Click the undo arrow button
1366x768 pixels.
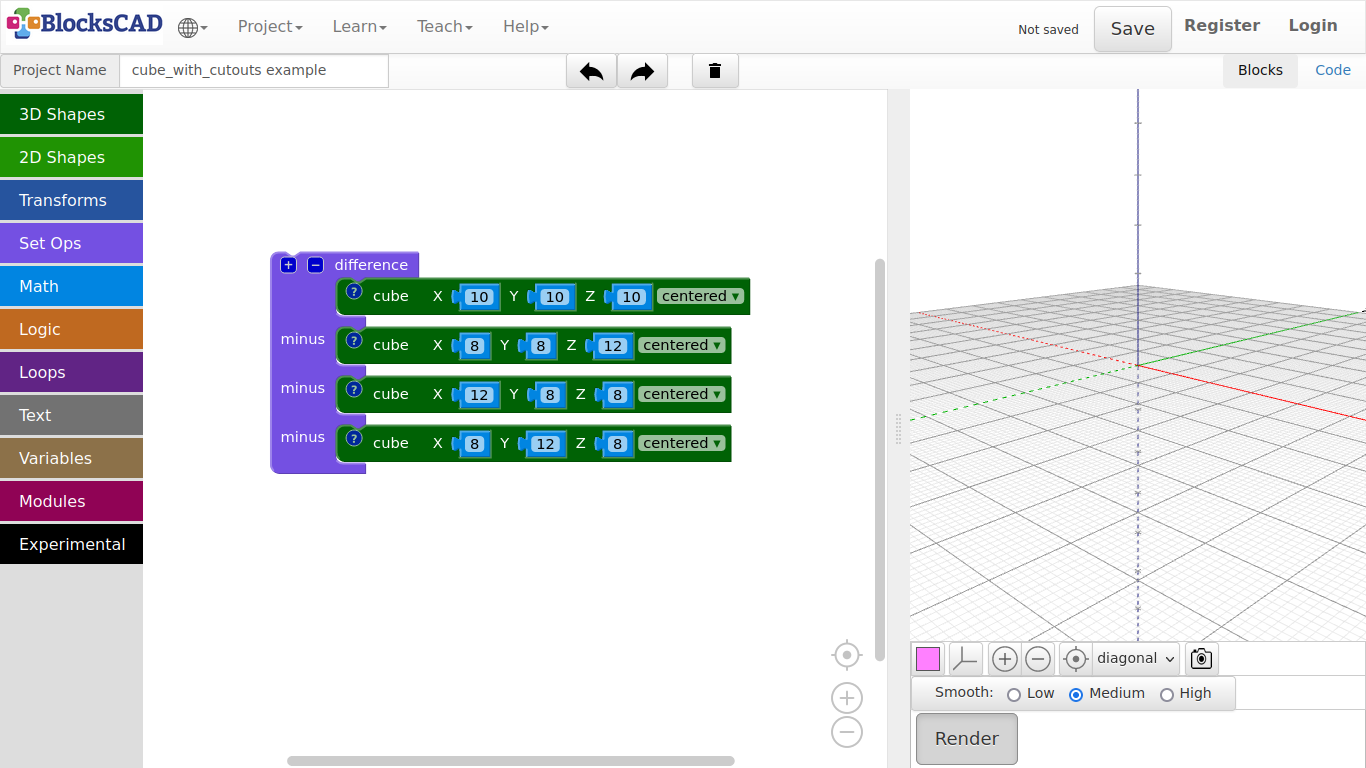[591, 71]
